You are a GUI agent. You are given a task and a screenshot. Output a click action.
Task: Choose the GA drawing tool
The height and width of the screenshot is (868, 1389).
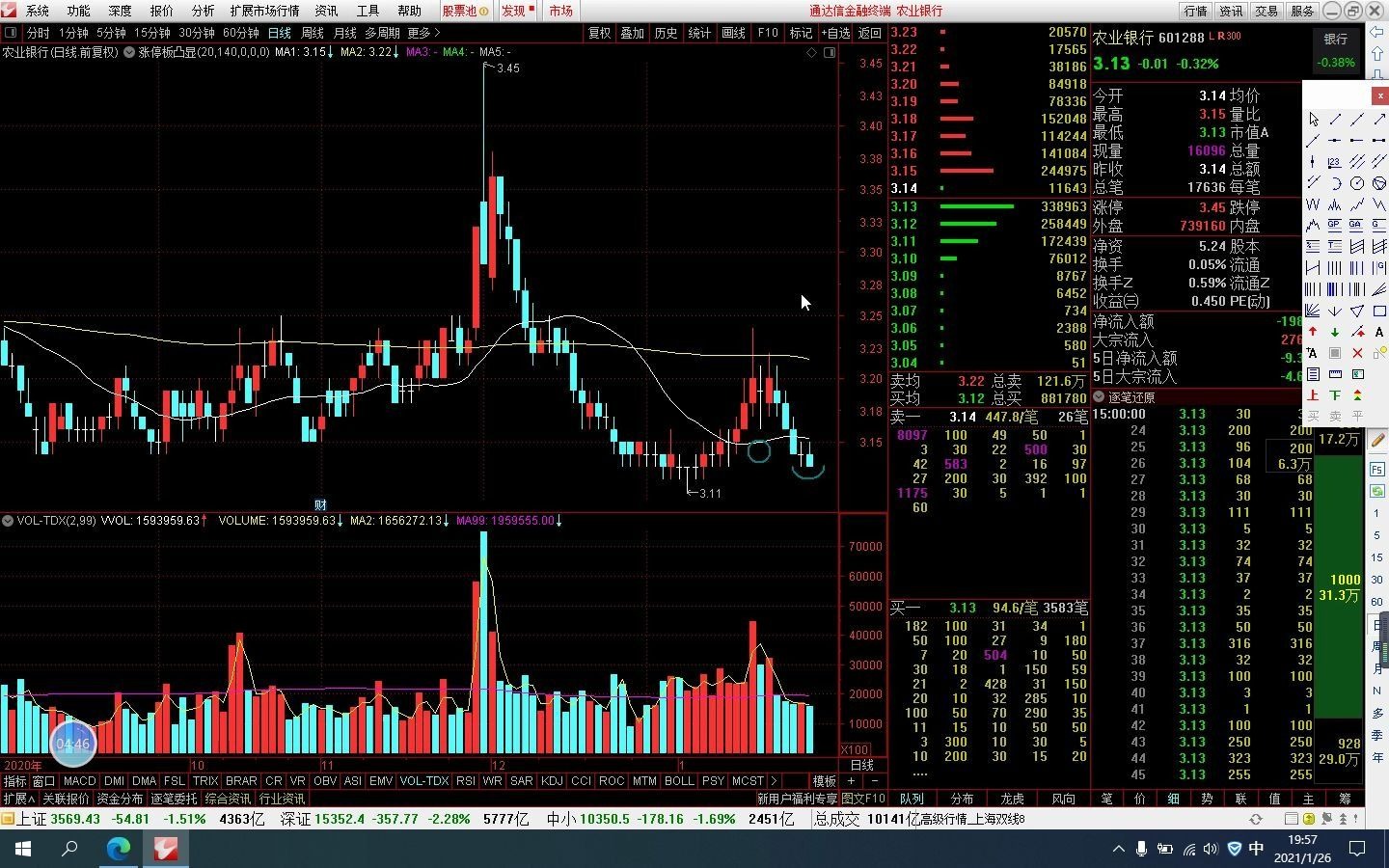pyautogui.click(x=1357, y=225)
